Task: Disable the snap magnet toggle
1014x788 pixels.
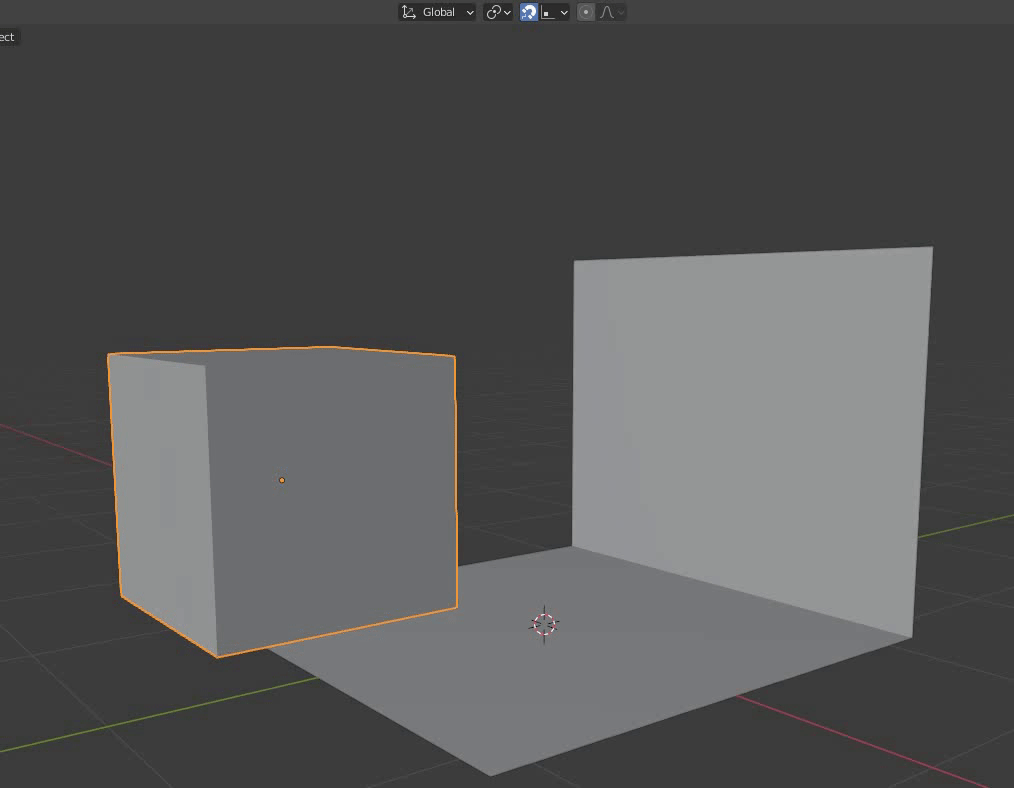Action: pyautogui.click(x=529, y=12)
